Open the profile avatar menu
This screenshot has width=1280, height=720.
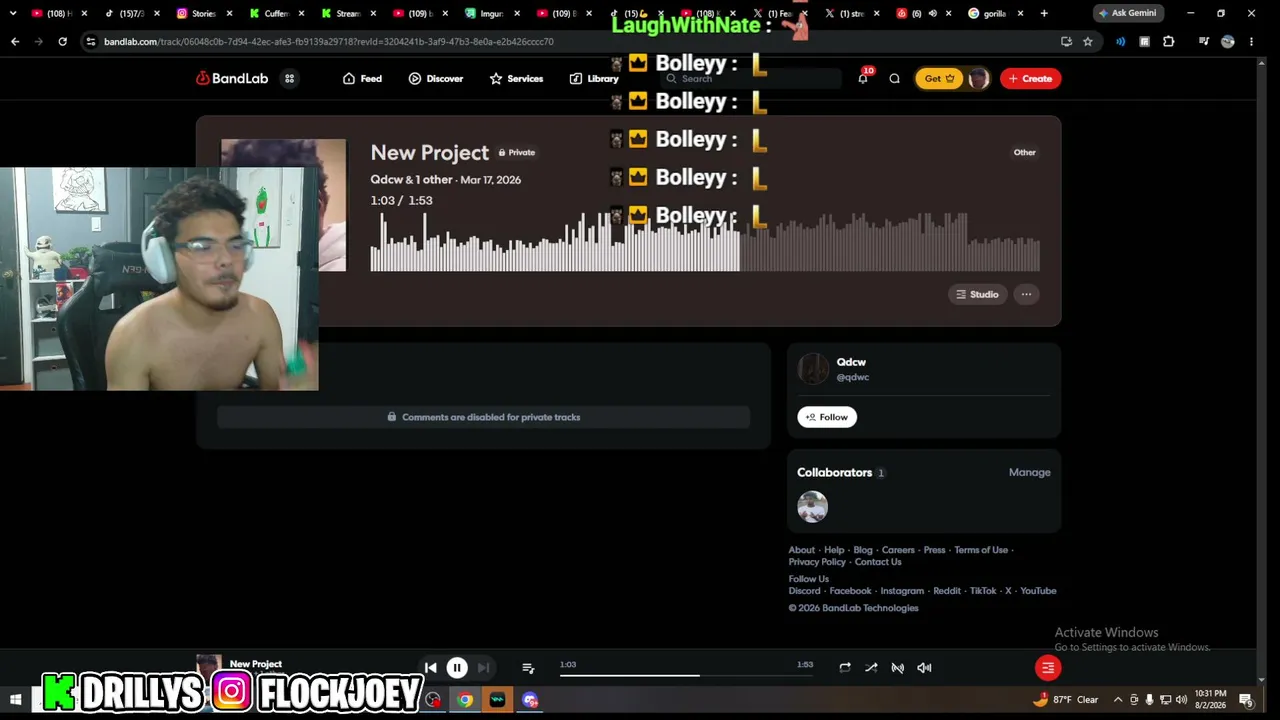click(978, 78)
